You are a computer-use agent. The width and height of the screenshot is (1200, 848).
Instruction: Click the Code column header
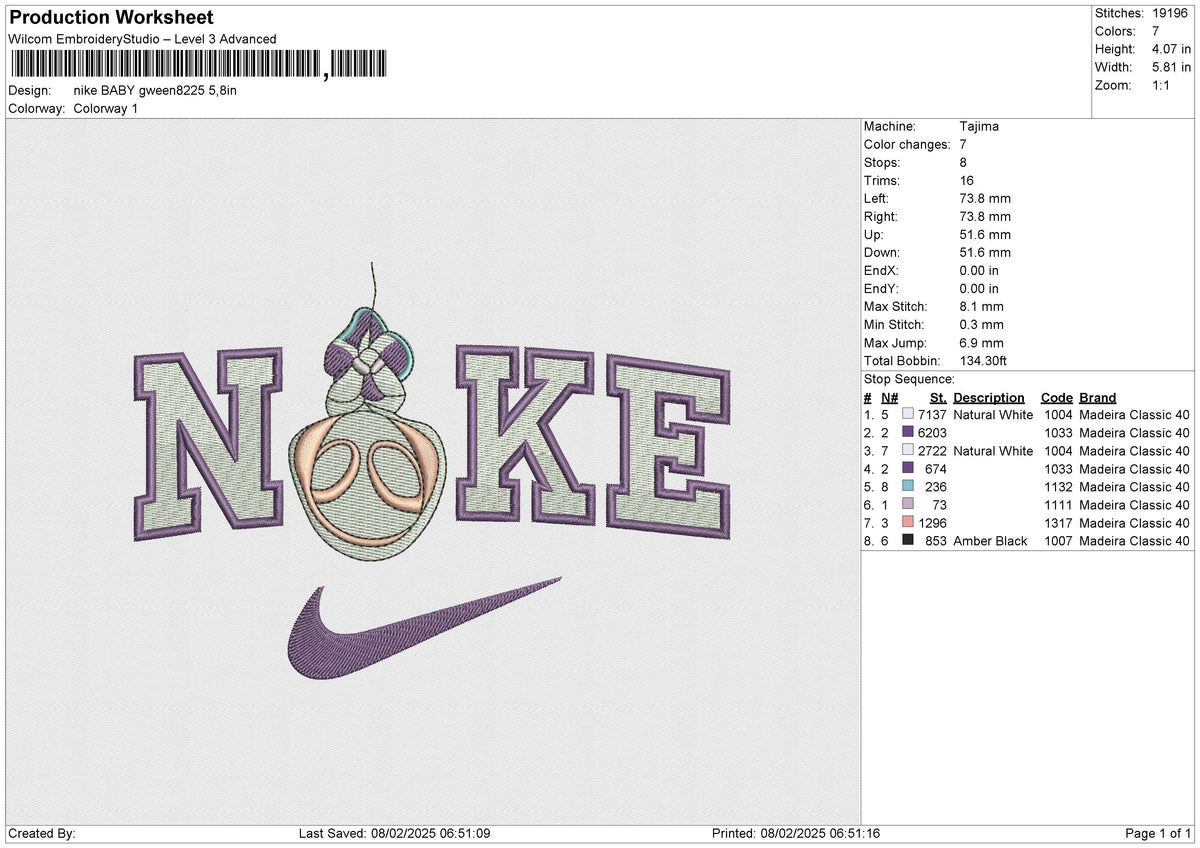coord(1056,398)
